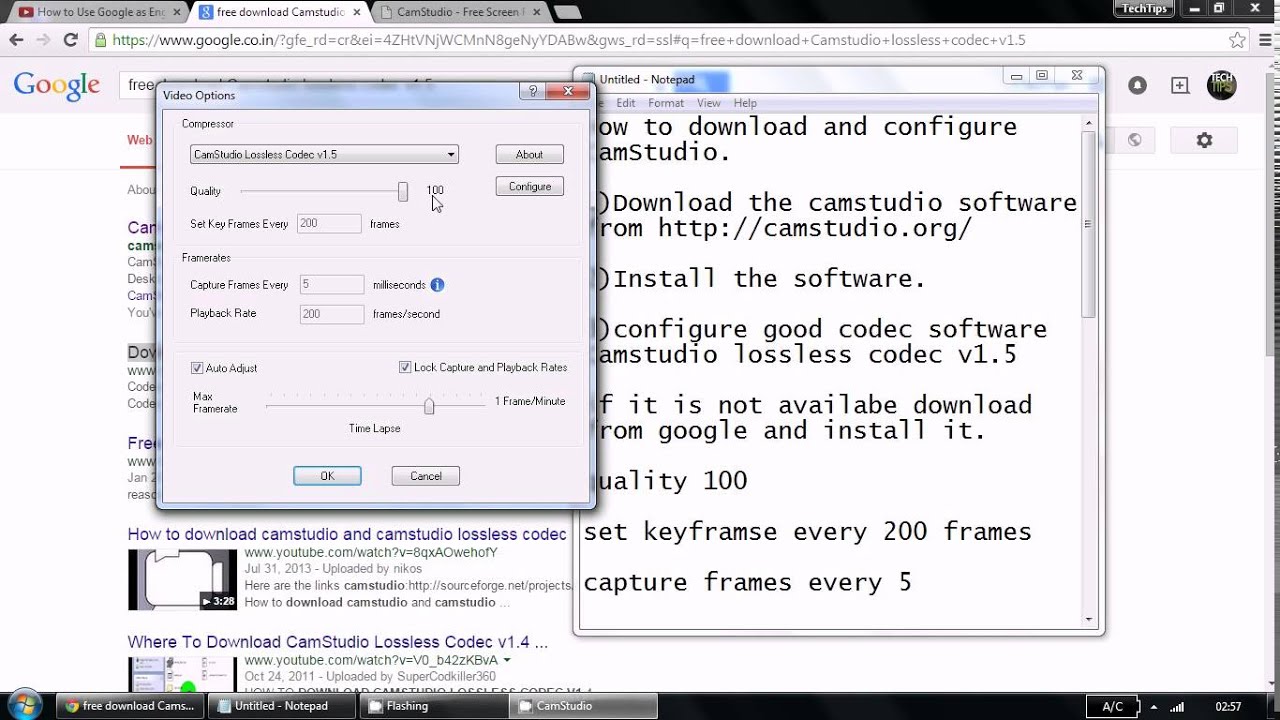Screen dimensions: 1280x720
Task: Click the Google share plus icon
Action: [1180, 85]
